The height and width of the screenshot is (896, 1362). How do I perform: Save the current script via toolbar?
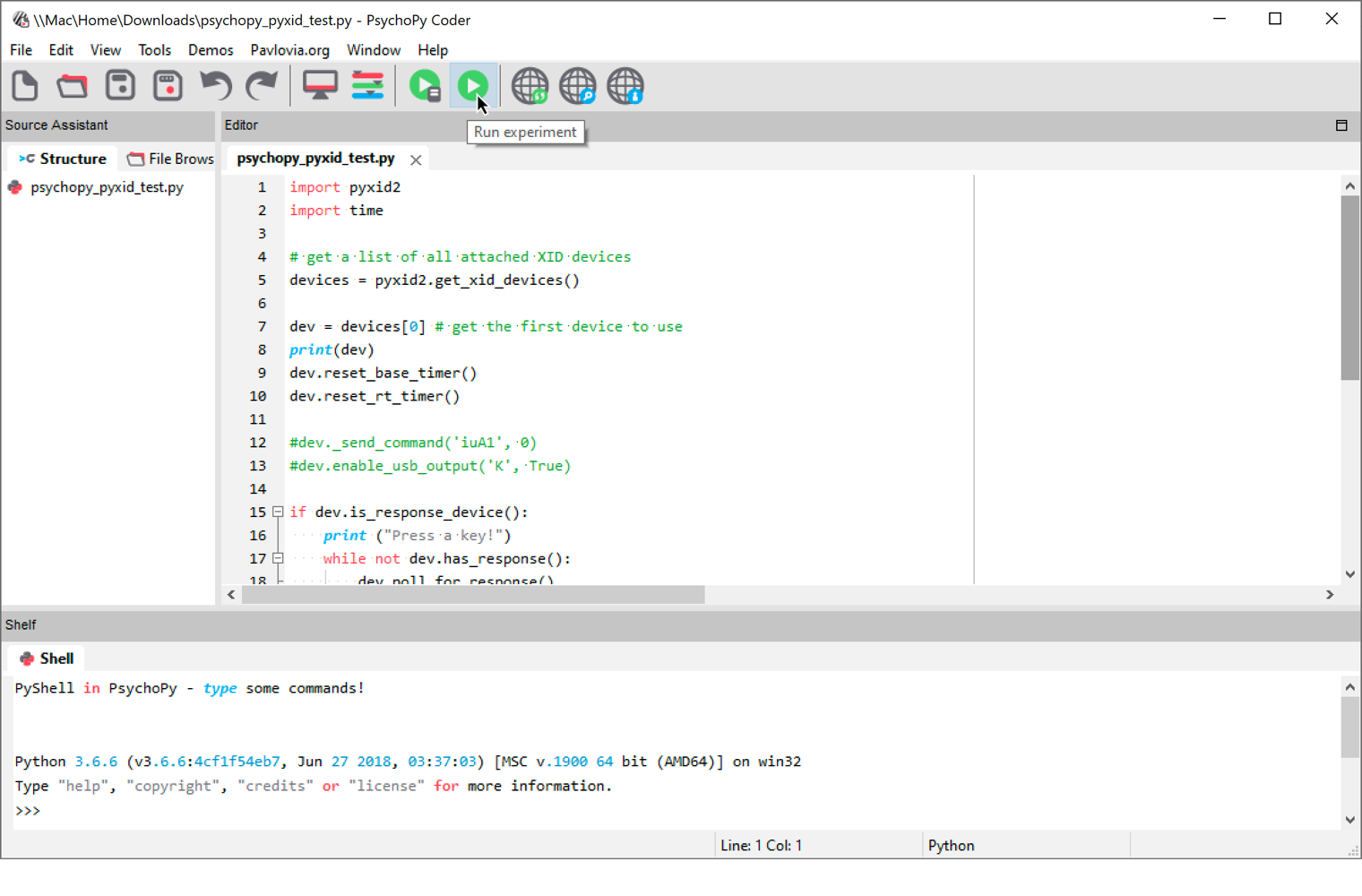tap(120, 86)
